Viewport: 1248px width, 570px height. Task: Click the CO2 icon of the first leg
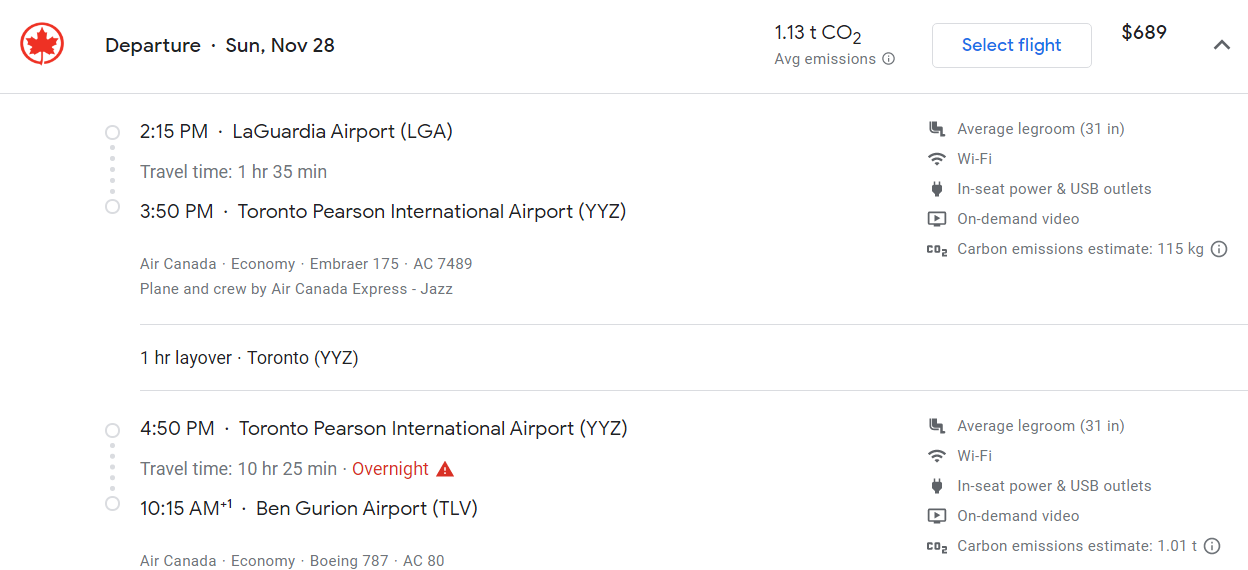[937, 250]
